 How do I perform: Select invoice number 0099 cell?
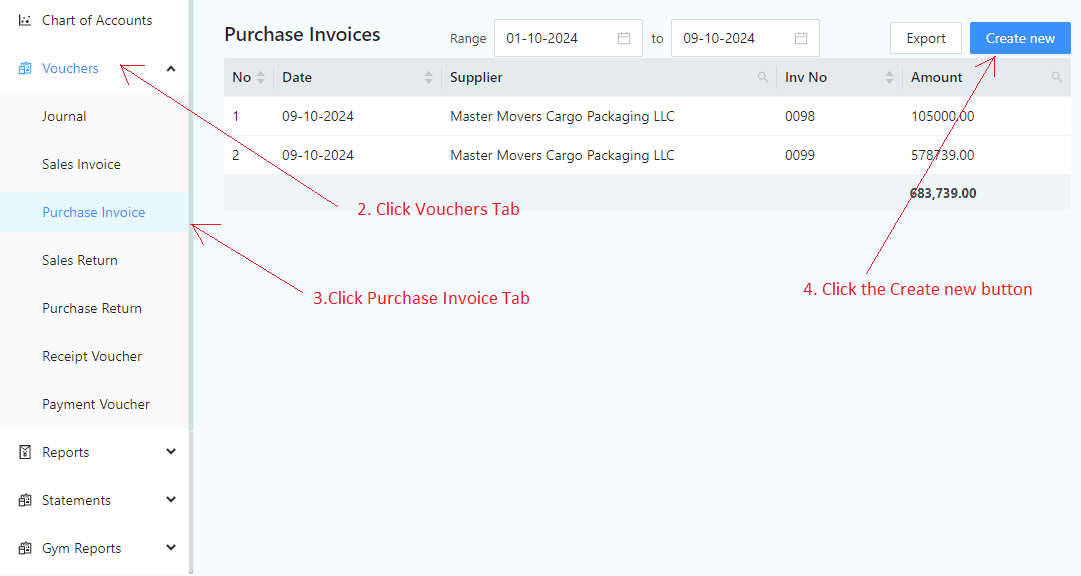pos(800,155)
